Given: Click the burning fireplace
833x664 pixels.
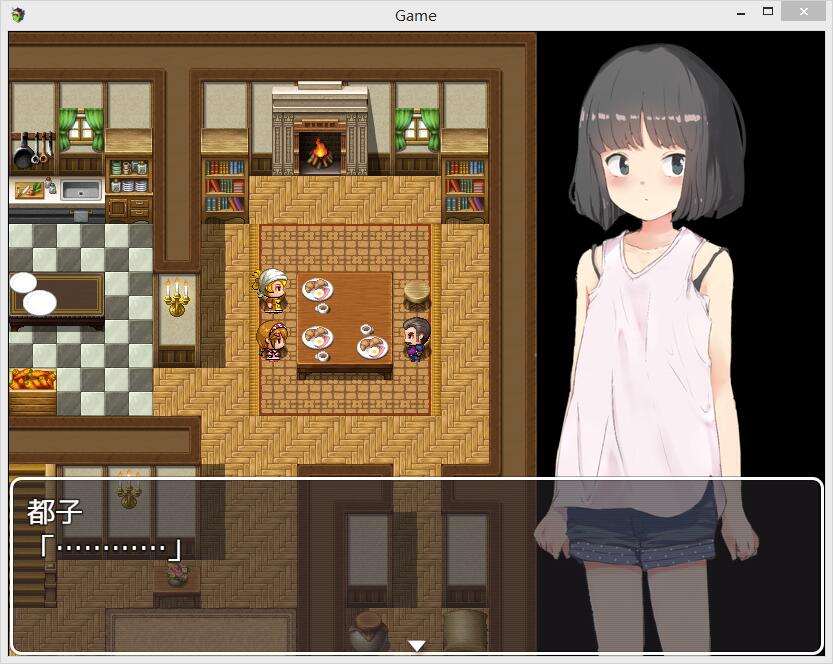Looking at the screenshot, I should click(319, 152).
